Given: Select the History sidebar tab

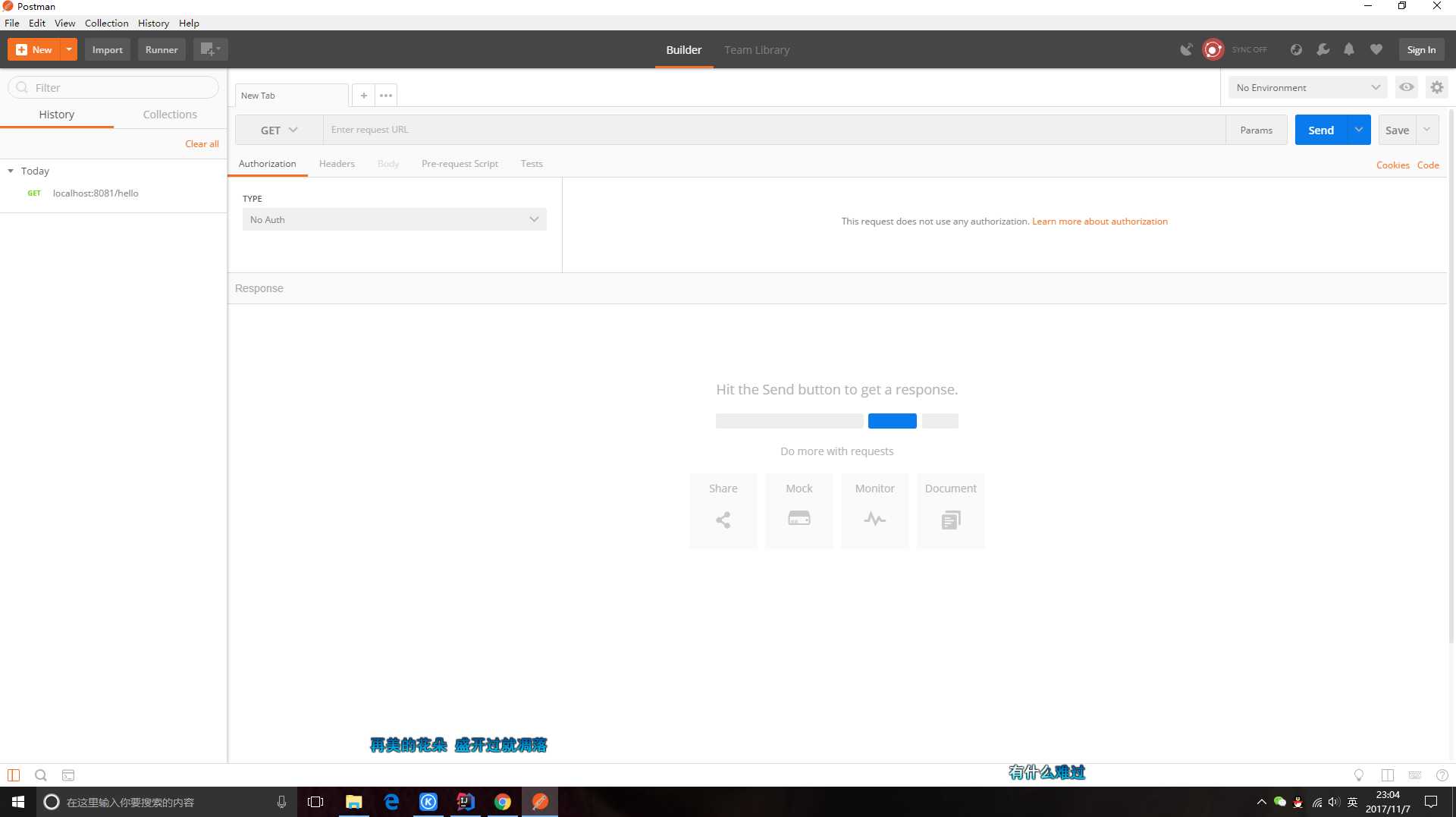Looking at the screenshot, I should (x=57, y=115).
